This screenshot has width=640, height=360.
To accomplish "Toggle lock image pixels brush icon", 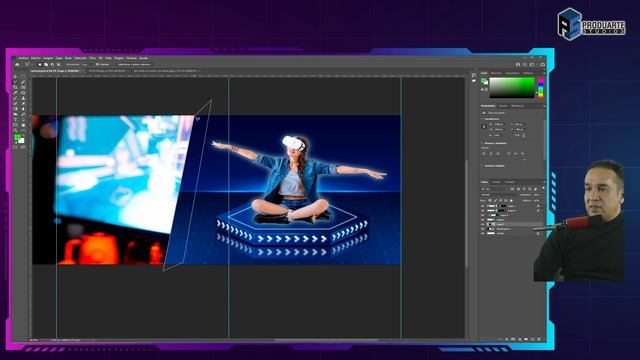I will click(x=495, y=201).
